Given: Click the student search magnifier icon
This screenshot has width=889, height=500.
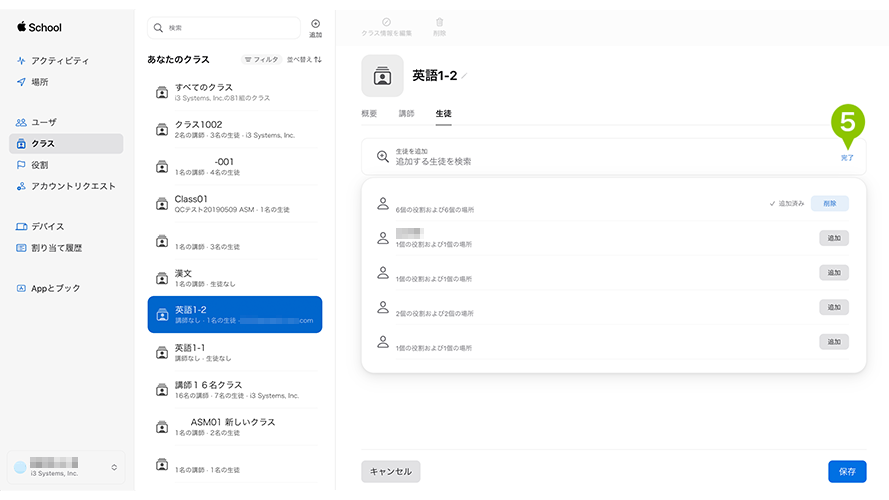Looking at the screenshot, I should click(x=383, y=156).
